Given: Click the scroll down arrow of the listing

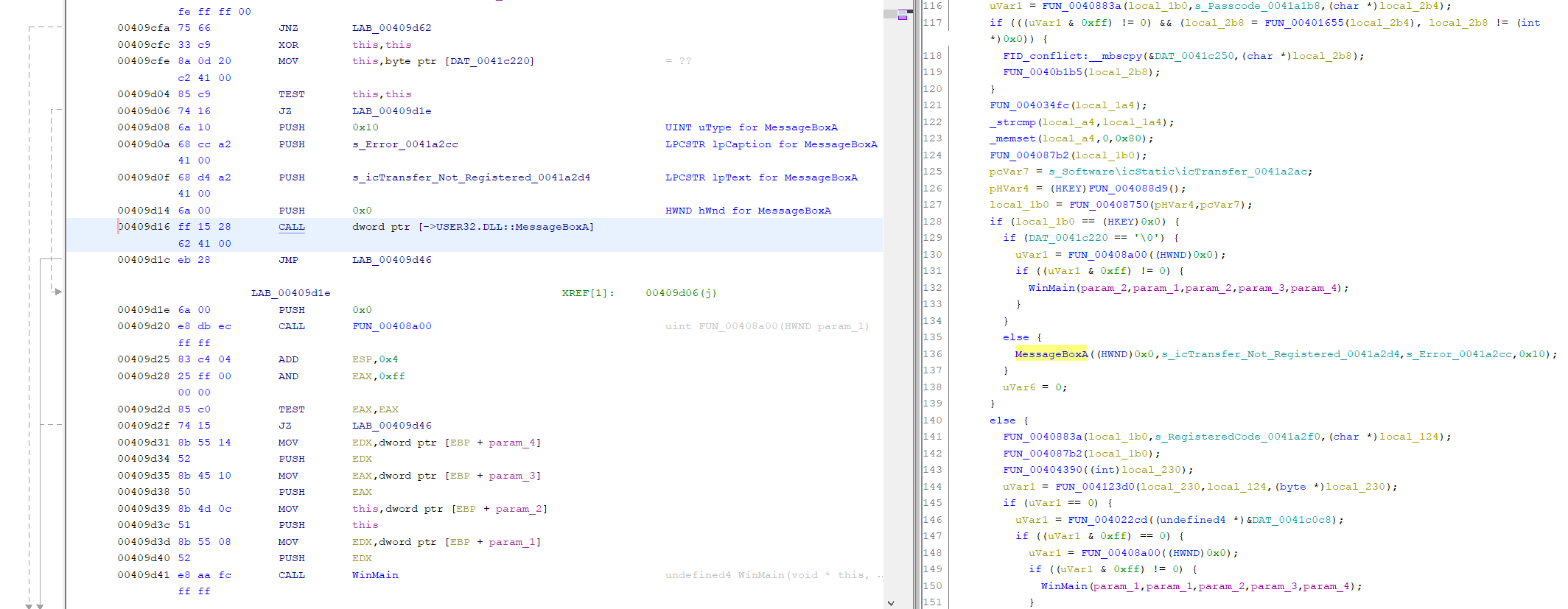Looking at the screenshot, I should click(891, 602).
